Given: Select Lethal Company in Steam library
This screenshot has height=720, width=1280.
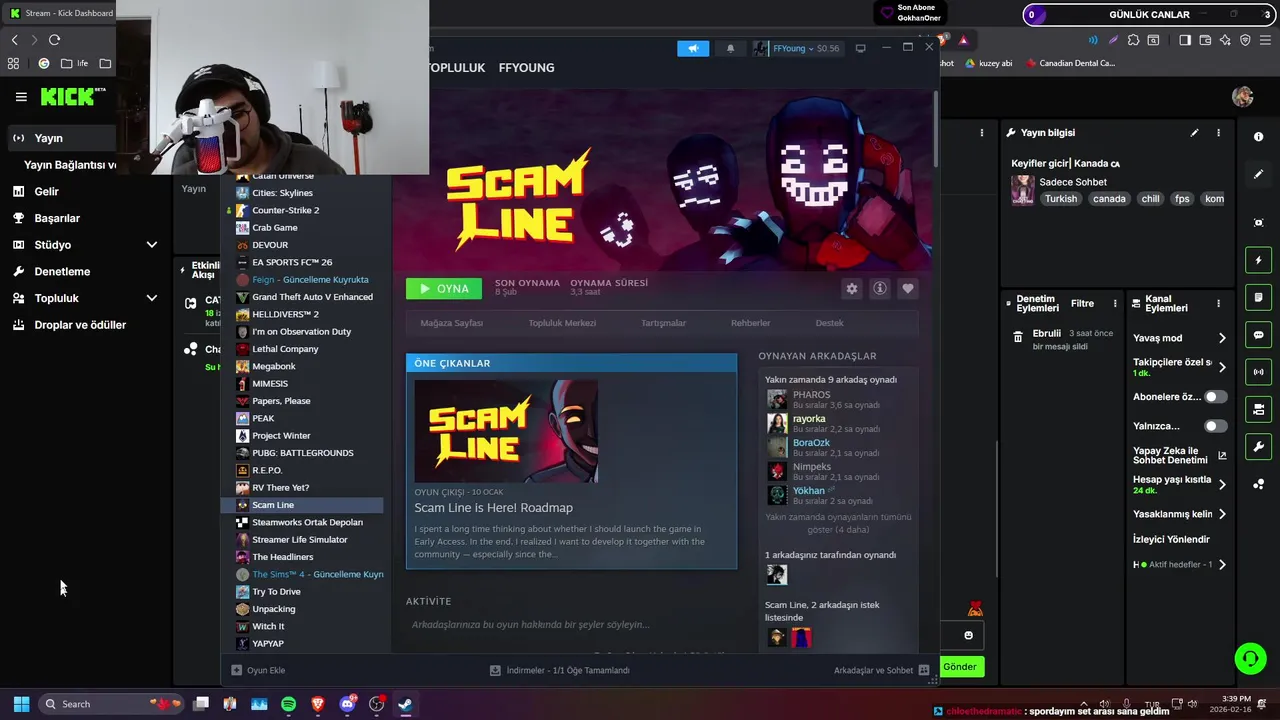Looking at the screenshot, I should click(x=285, y=349).
